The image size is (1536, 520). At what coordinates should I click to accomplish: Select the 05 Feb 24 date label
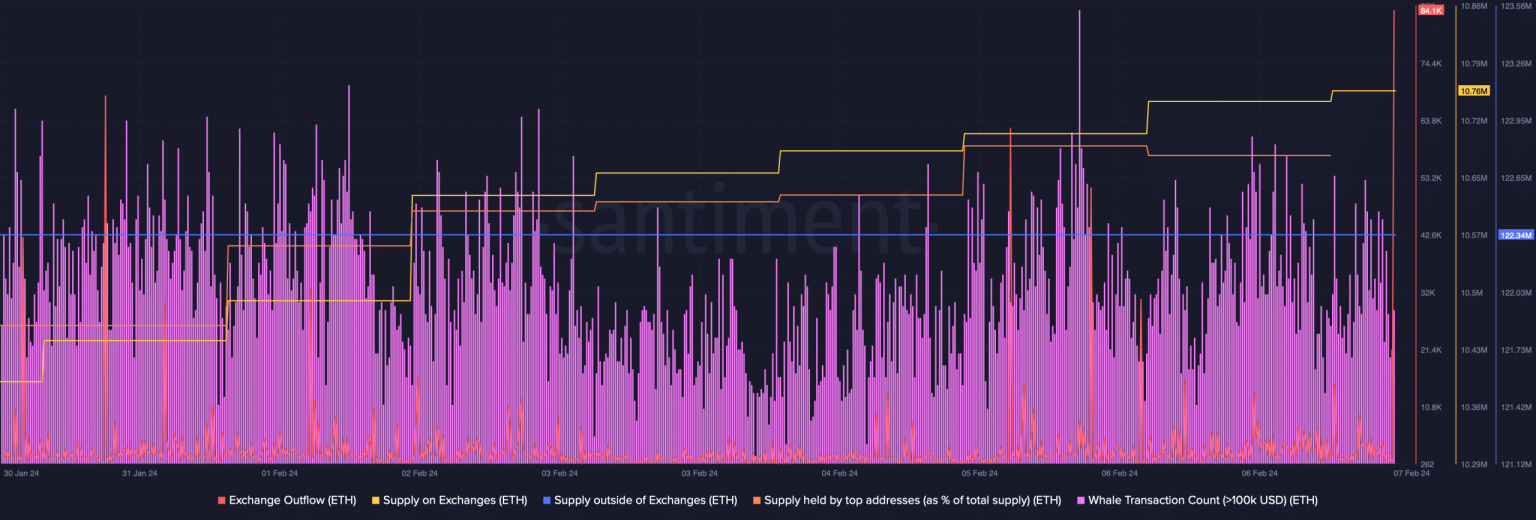click(979, 473)
